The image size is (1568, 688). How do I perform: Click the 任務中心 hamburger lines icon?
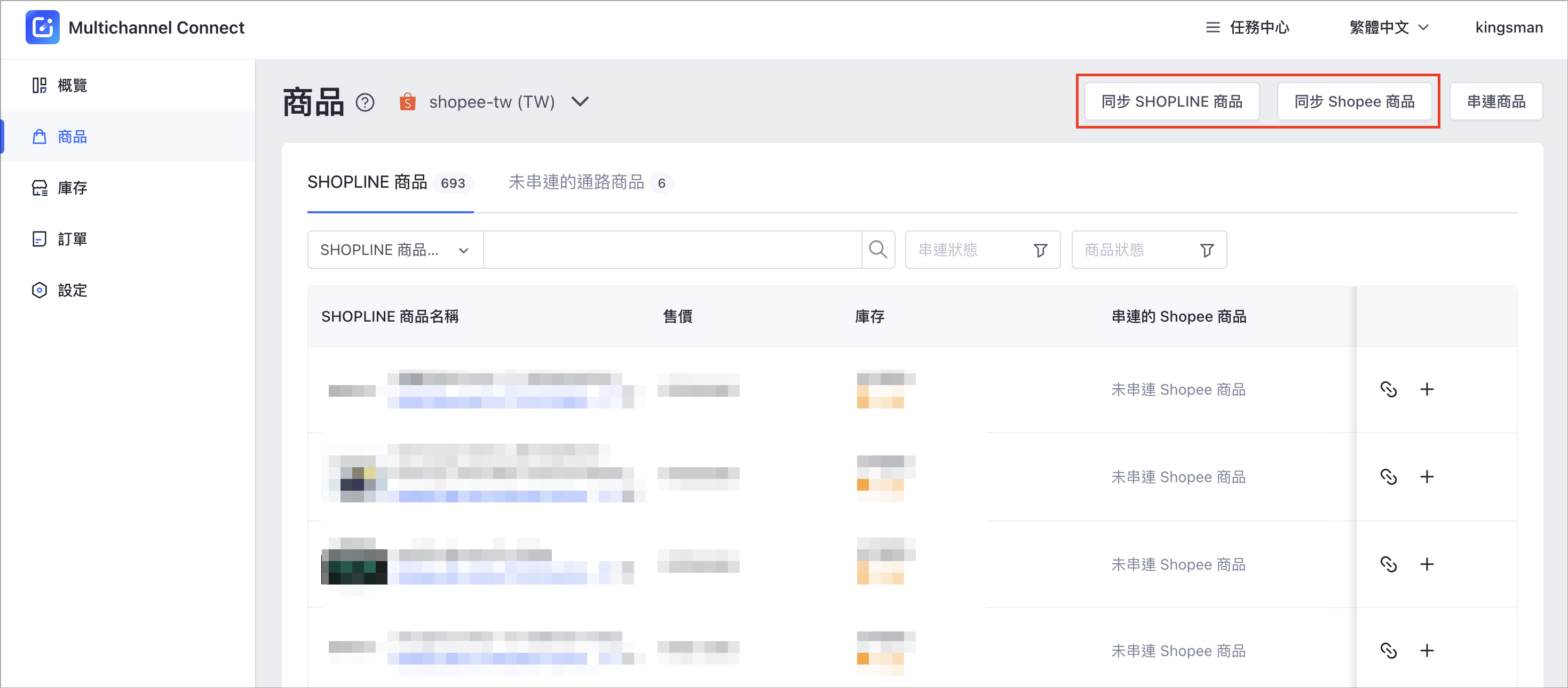click(x=1213, y=27)
